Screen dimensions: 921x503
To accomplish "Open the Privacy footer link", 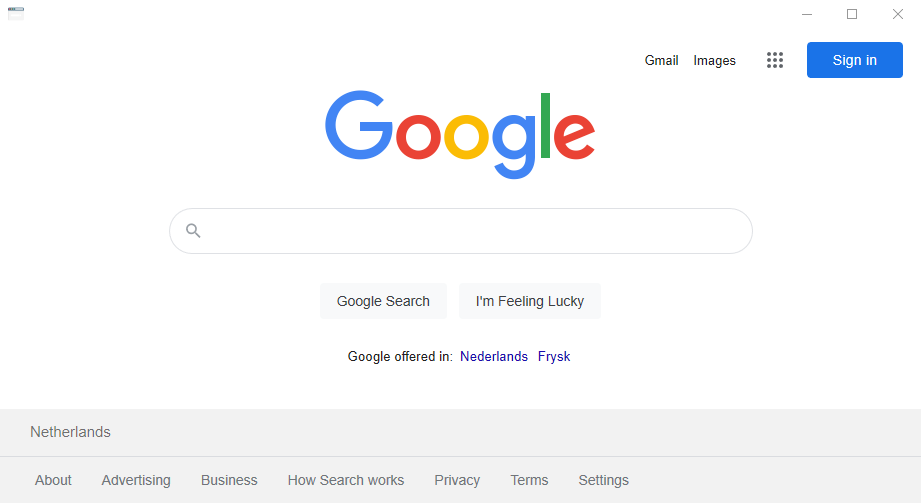I will (457, 480).
